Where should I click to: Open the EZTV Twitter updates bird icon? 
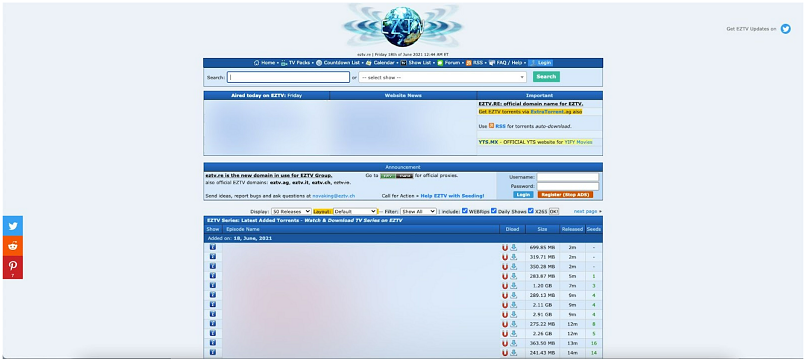pos(785,29)
